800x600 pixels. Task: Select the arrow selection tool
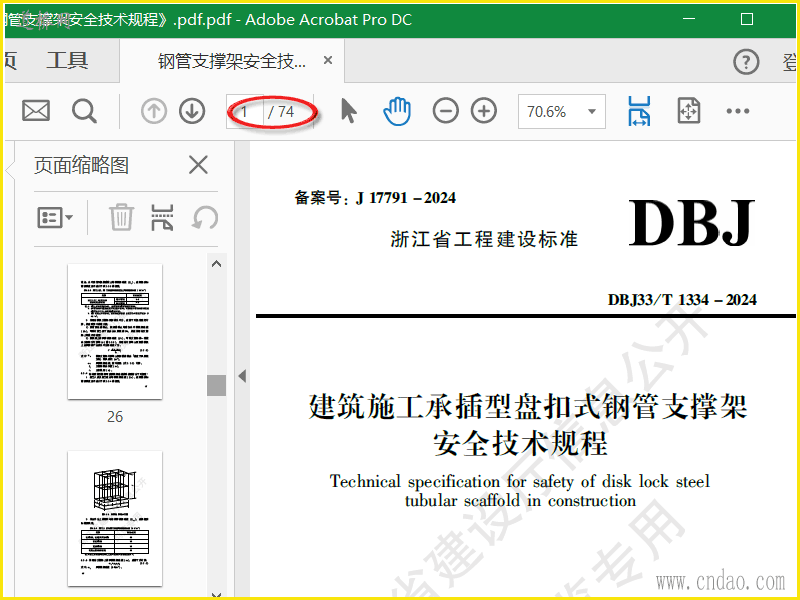[348, 111]
